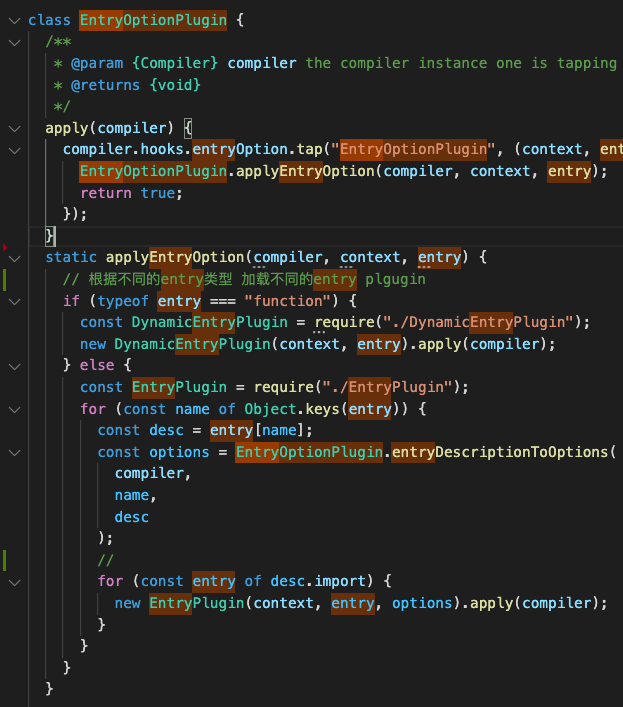This screenshot has height=707, width=623.
Task: Click the "function" string literal
Action: [288, 301]
